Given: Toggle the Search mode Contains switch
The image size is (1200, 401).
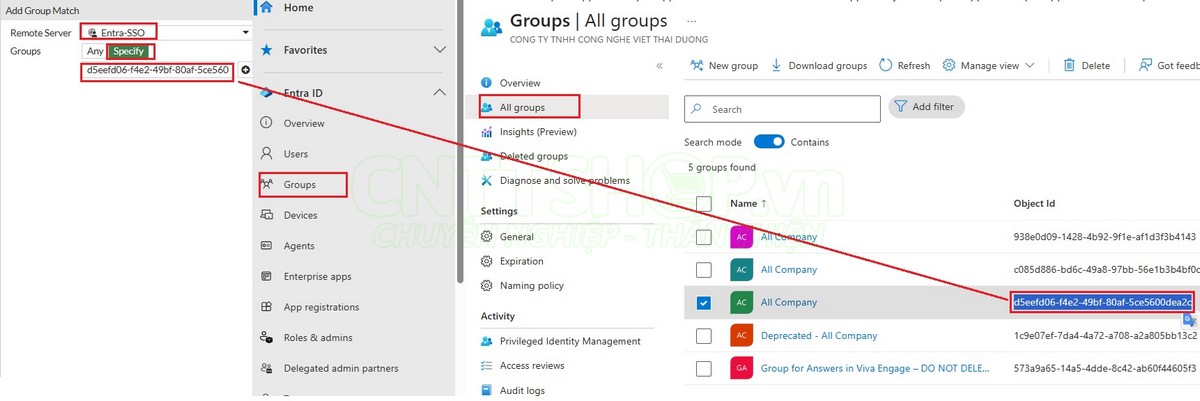Looking at the screenshot, I should point(769,142).
